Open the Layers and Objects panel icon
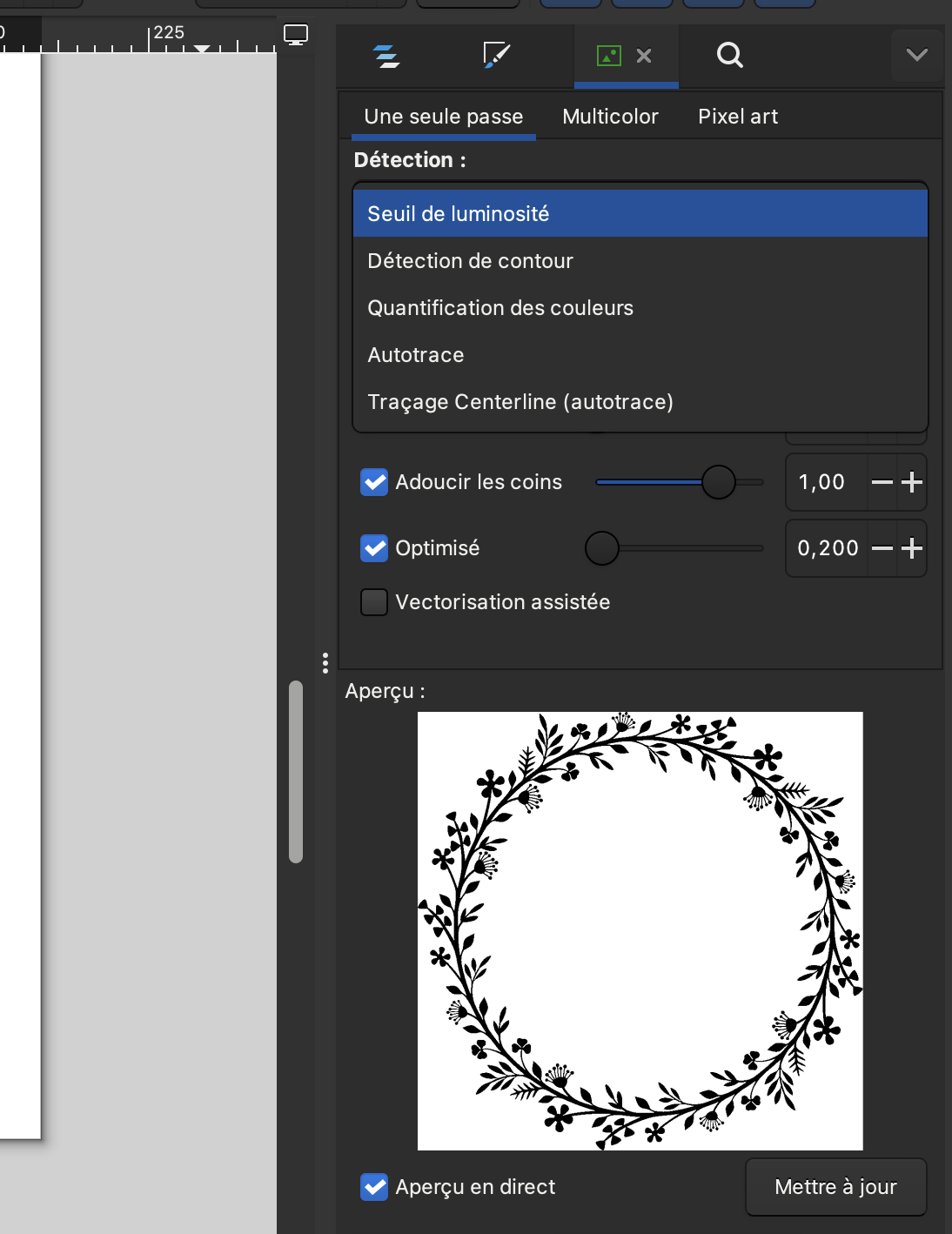The width and height of the screenshot is (952, 1234). coord(385,56)
